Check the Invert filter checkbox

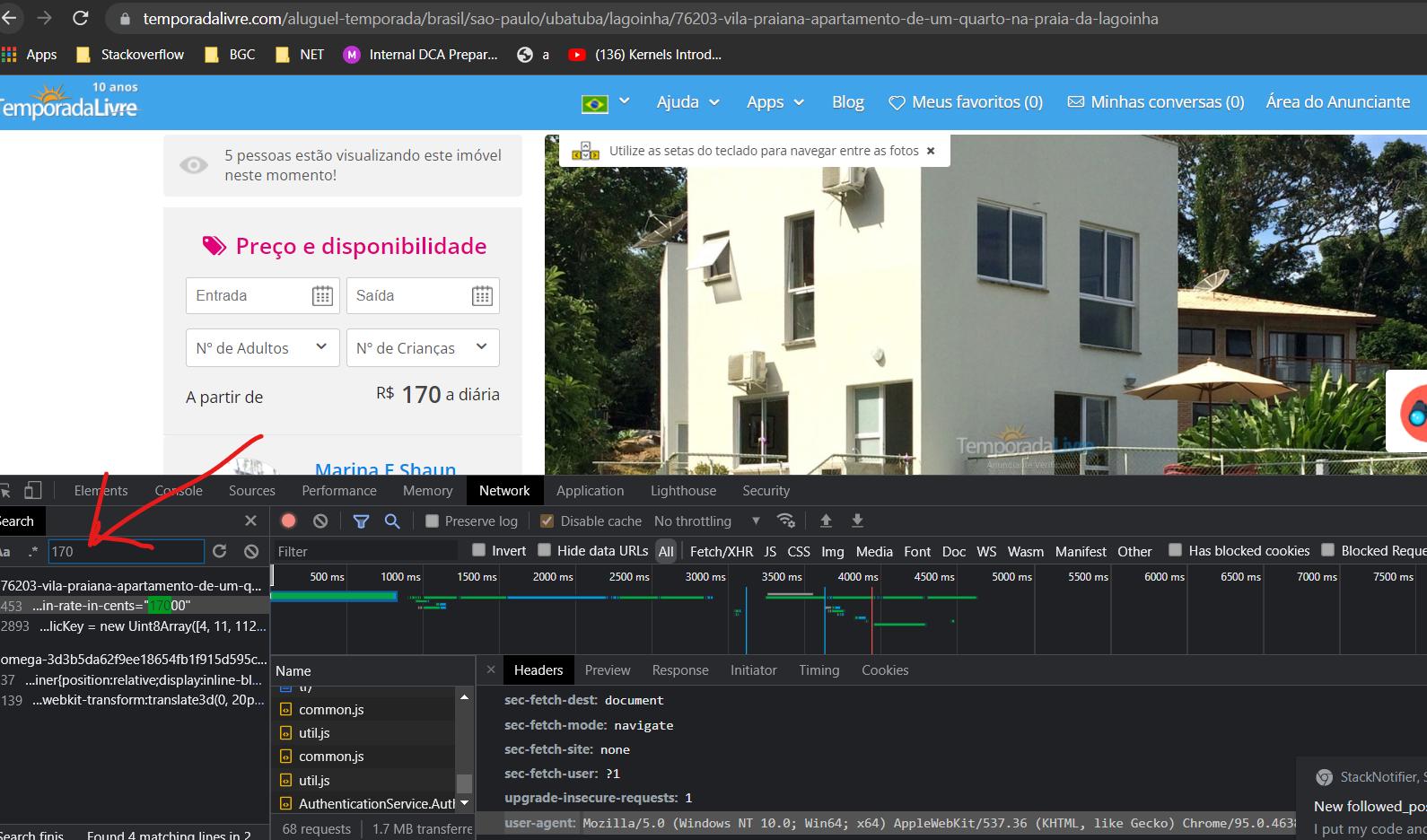point(478,550)
